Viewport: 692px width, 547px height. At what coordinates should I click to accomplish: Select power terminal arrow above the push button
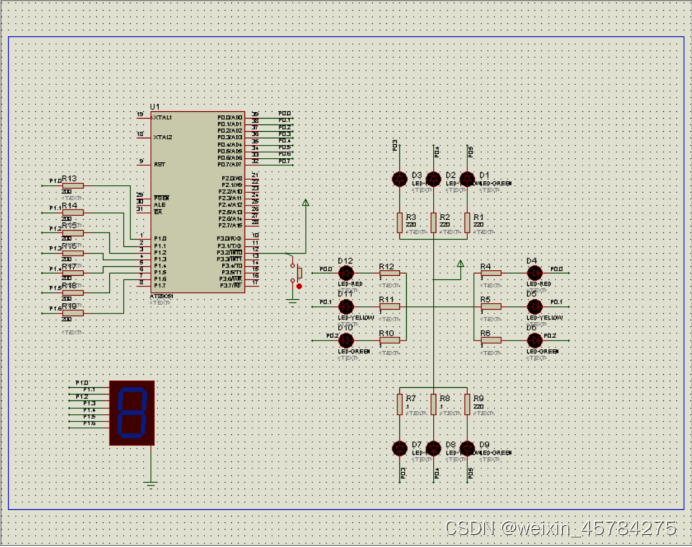pos(305,203)
